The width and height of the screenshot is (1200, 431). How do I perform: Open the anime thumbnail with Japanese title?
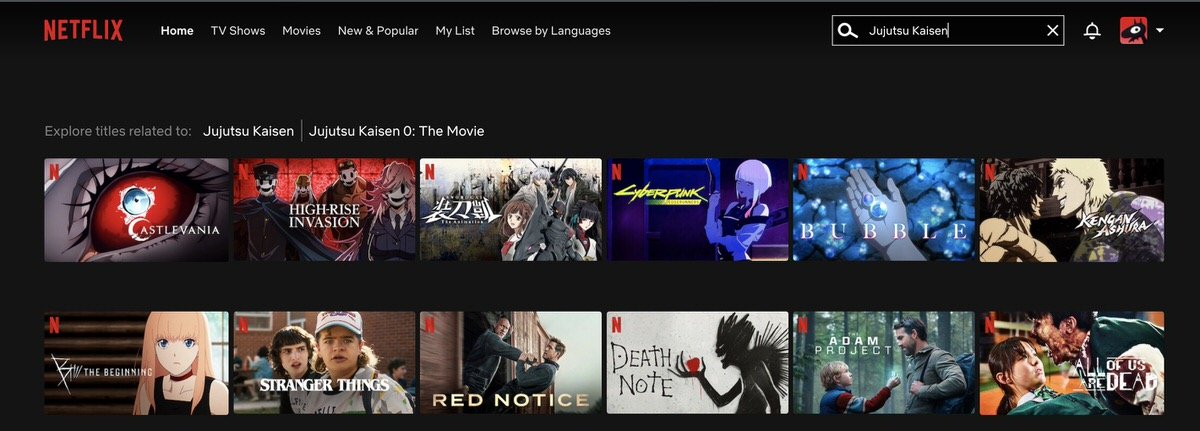pyautogui.click(x=511, y=210)
